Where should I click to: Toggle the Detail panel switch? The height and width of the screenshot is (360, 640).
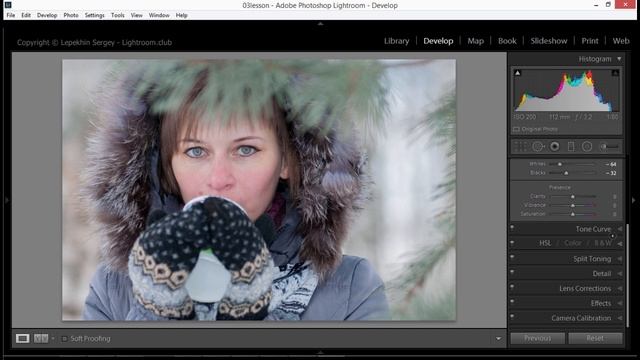512,272
